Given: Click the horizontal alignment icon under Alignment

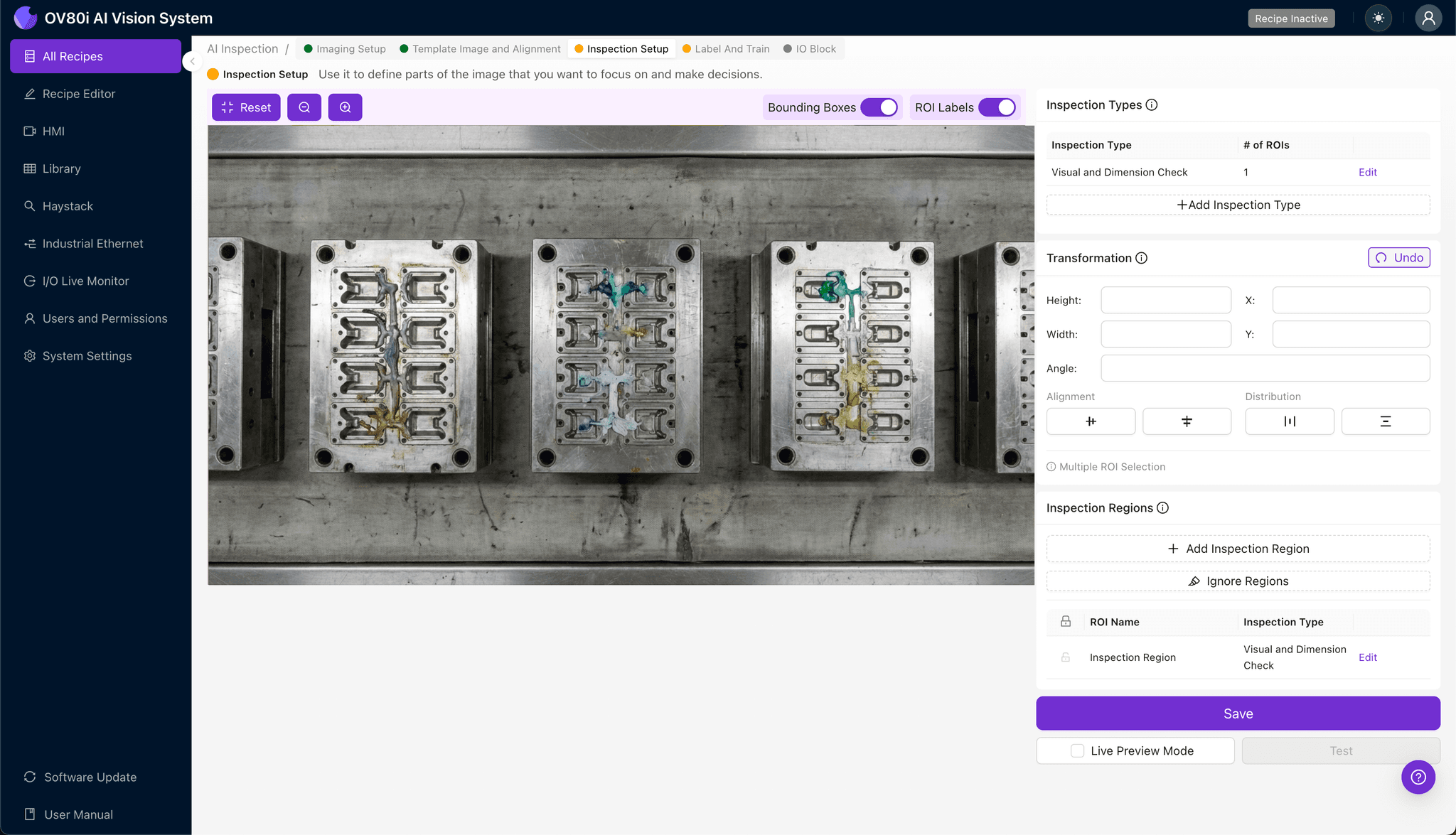Looking at the screenshot, I should (1091, 421).
